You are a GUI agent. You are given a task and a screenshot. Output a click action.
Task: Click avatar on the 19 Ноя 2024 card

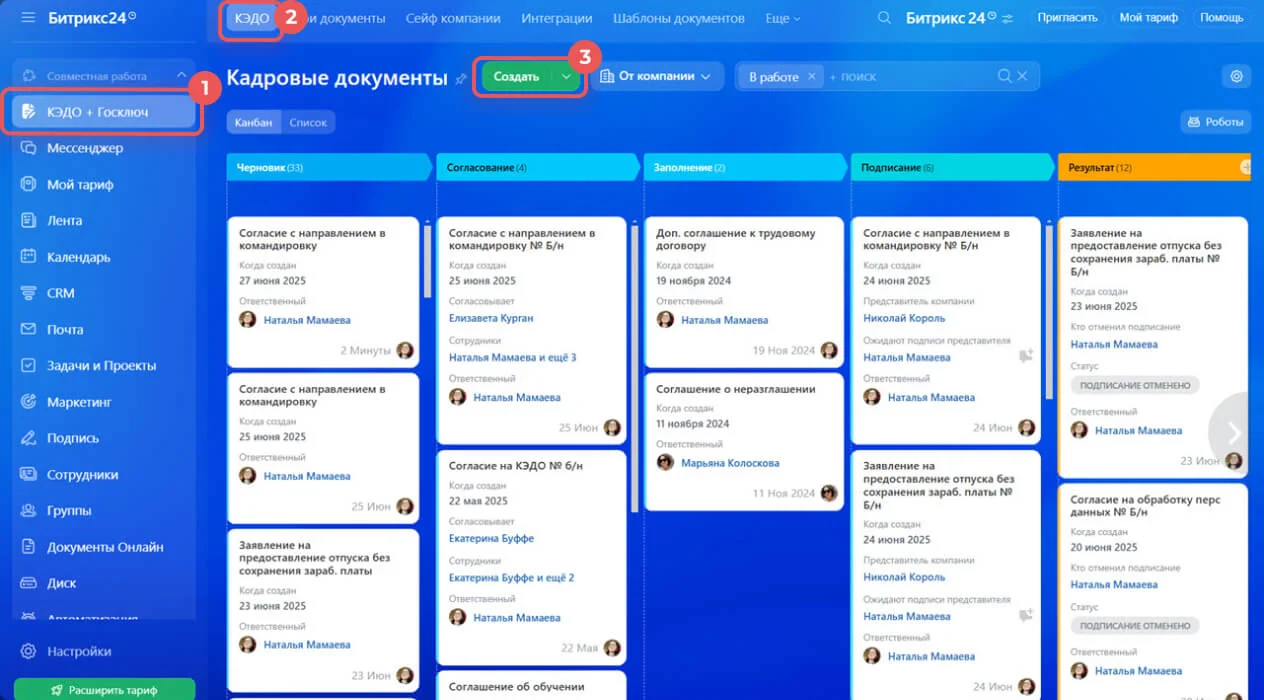[x=829, y=350]
